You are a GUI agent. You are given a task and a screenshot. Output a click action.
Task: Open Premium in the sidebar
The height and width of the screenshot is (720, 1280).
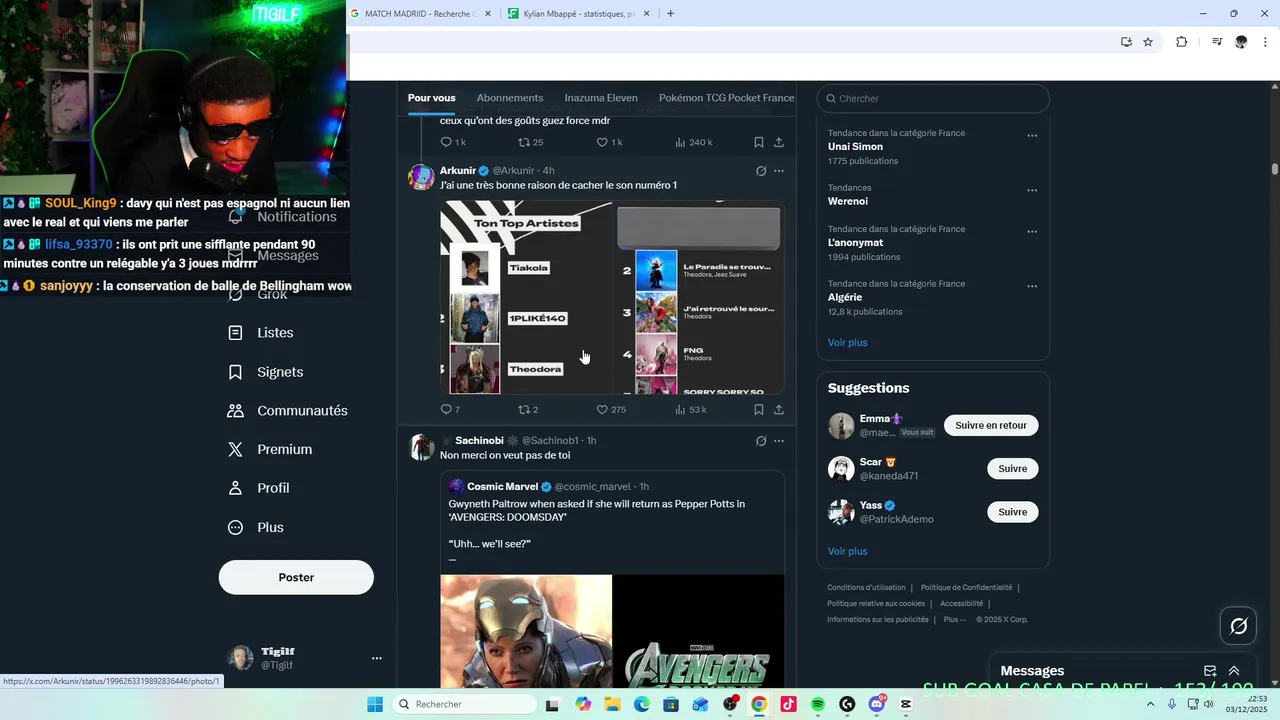[269, 450]
